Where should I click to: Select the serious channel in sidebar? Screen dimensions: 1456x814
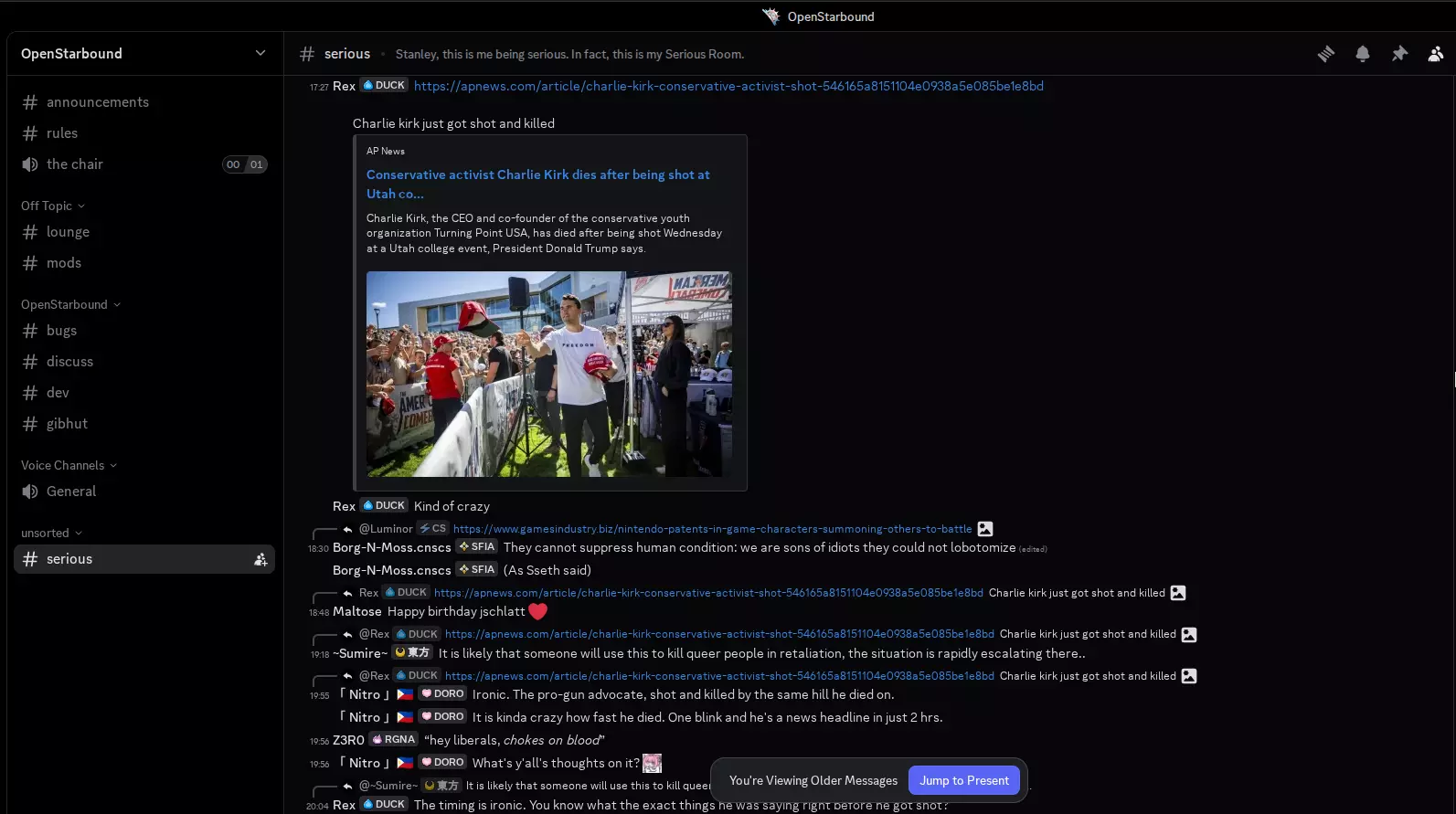click(x=144, y=559)
